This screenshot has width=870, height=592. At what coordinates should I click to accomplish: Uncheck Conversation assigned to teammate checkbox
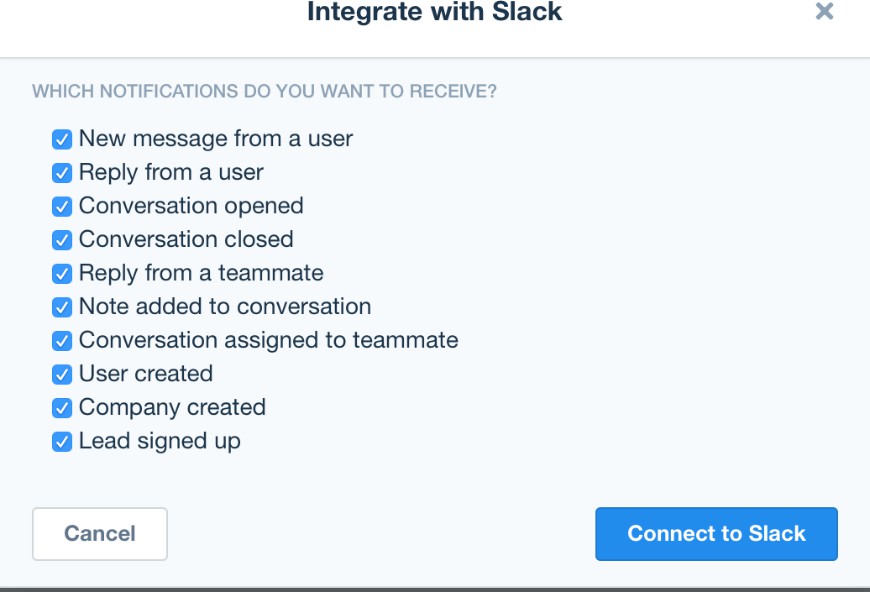coord(62,340)
